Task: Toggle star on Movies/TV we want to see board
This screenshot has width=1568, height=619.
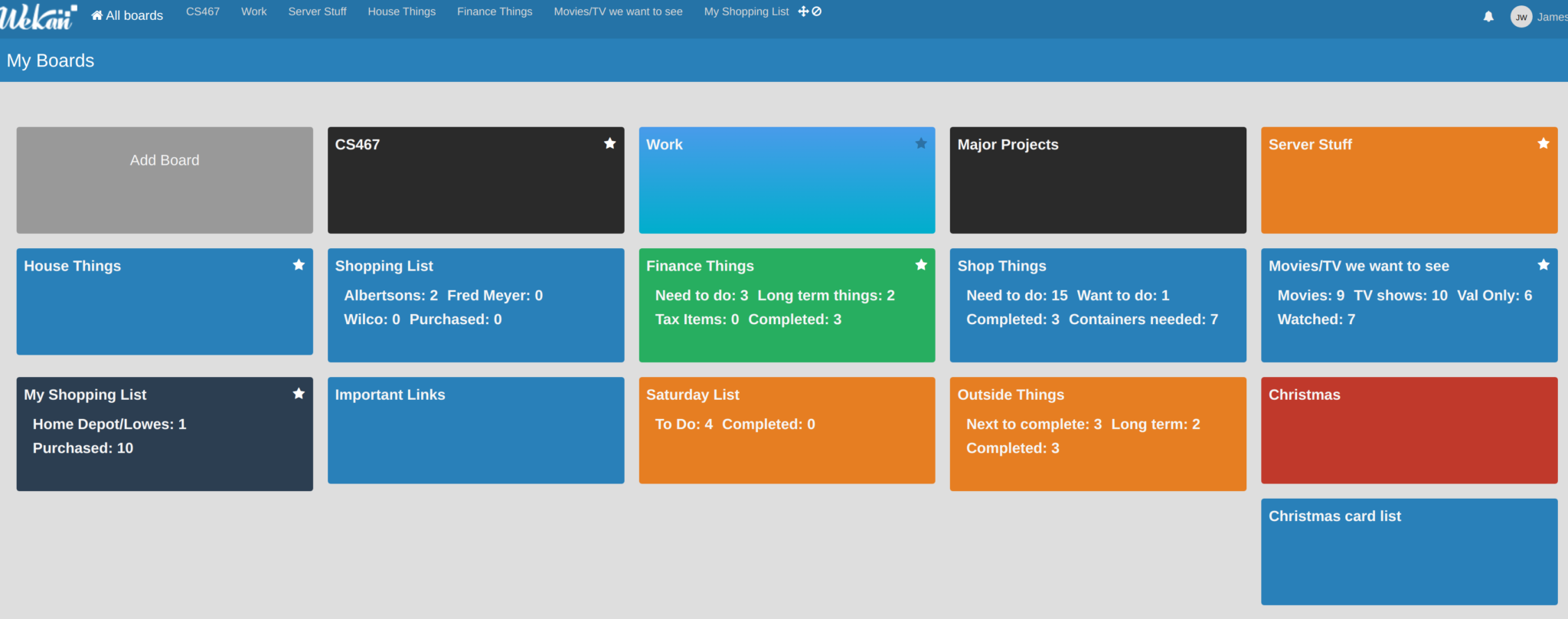Action: pyautogui.click(x=1543, y=265)
